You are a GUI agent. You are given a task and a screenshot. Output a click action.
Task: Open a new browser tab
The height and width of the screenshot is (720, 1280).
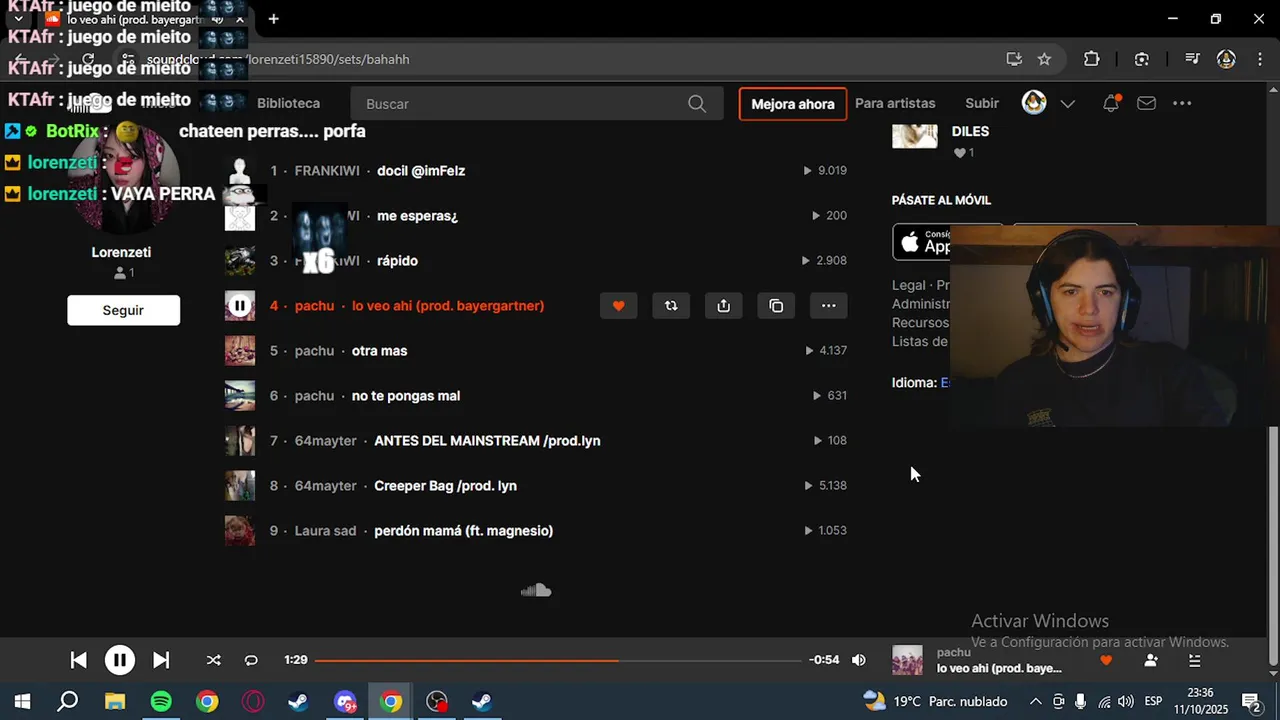tap(273, 19)
